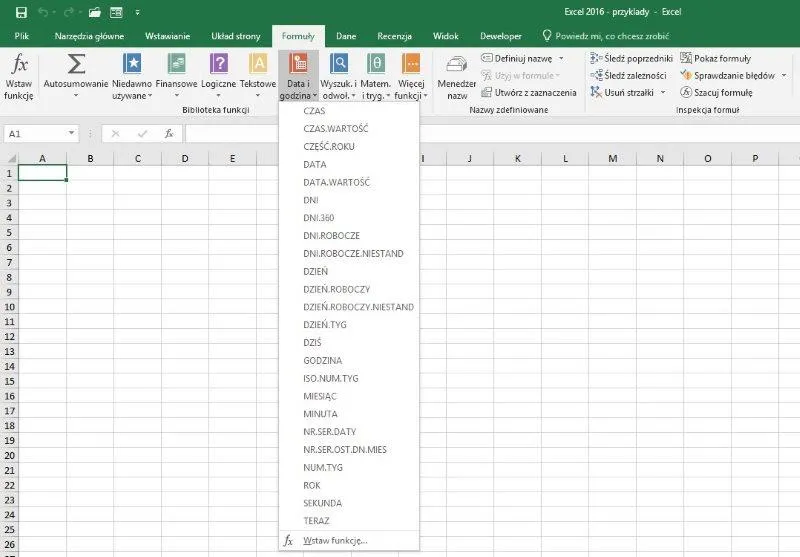Expand the Sprawdzanie błędów dropdown arrow
Image resolution: width=800 pixels, height=557 pixels.
tap(783, 75)
